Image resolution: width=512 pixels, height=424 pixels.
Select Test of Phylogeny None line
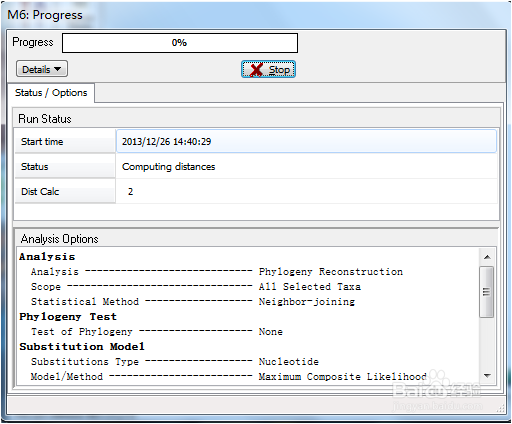pyautogui.click(x=157, y=332)
